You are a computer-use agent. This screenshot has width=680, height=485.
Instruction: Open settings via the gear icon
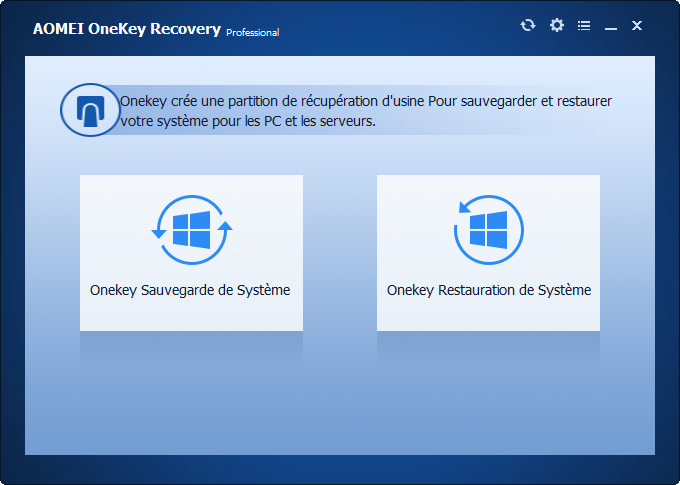coord(557,25)
